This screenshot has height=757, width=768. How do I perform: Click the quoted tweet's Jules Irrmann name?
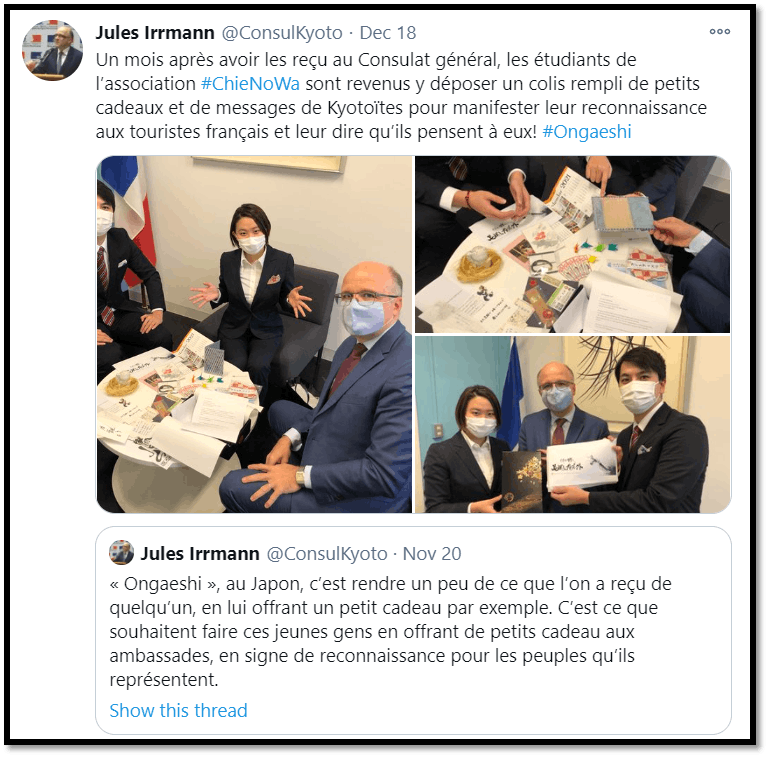[x=200, y=554]
